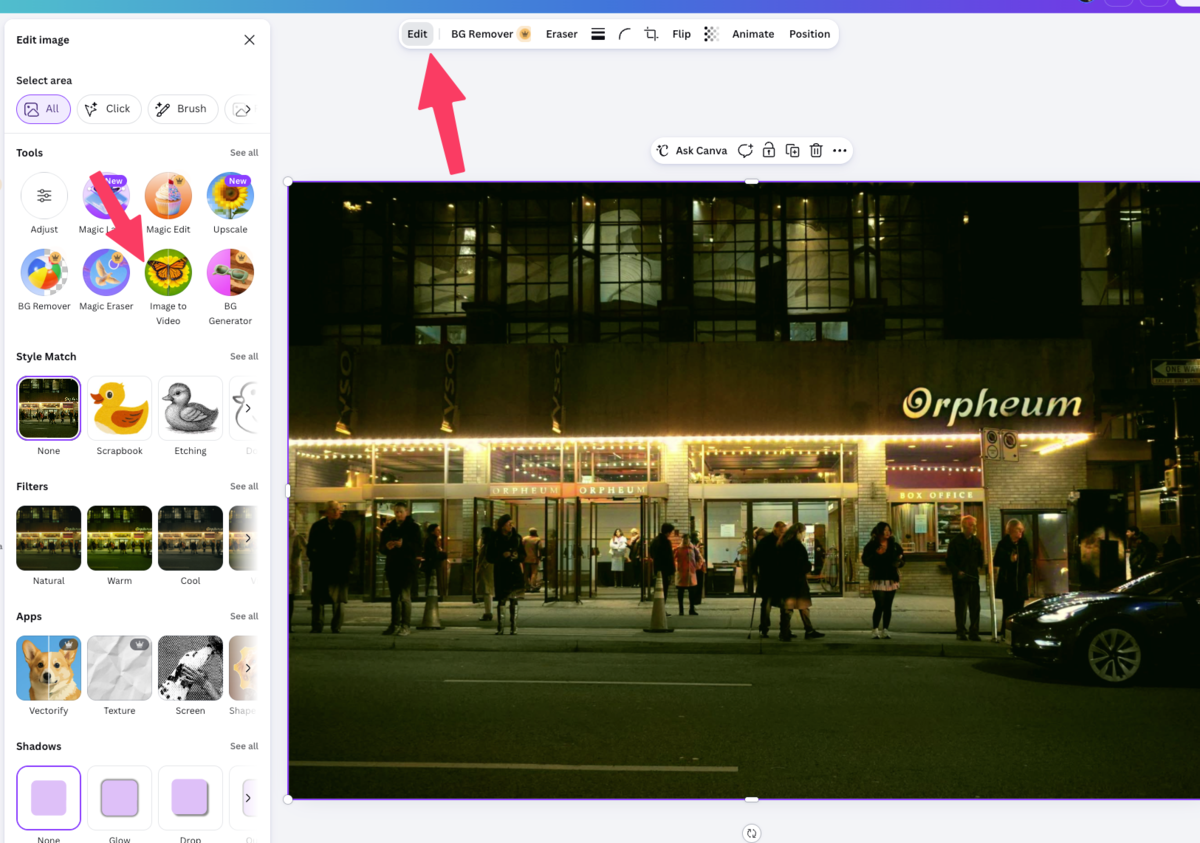The width and height of the screenshot is (1200, 843).
Task: Click the border style lines icon
Action: pos(598,34)
